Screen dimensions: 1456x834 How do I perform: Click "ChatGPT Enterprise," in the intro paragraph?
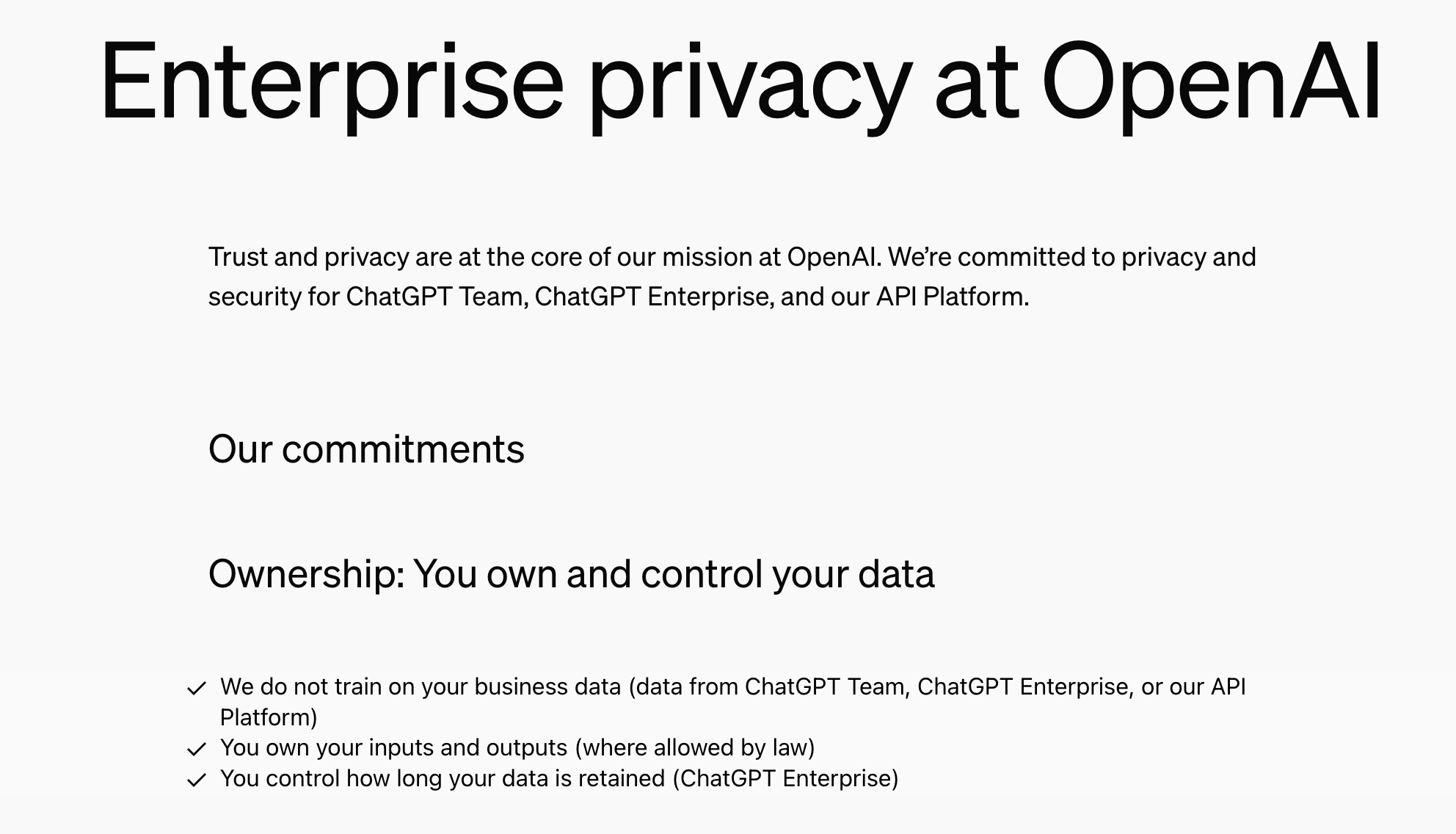pyautogui.click(x=655, y=297)
